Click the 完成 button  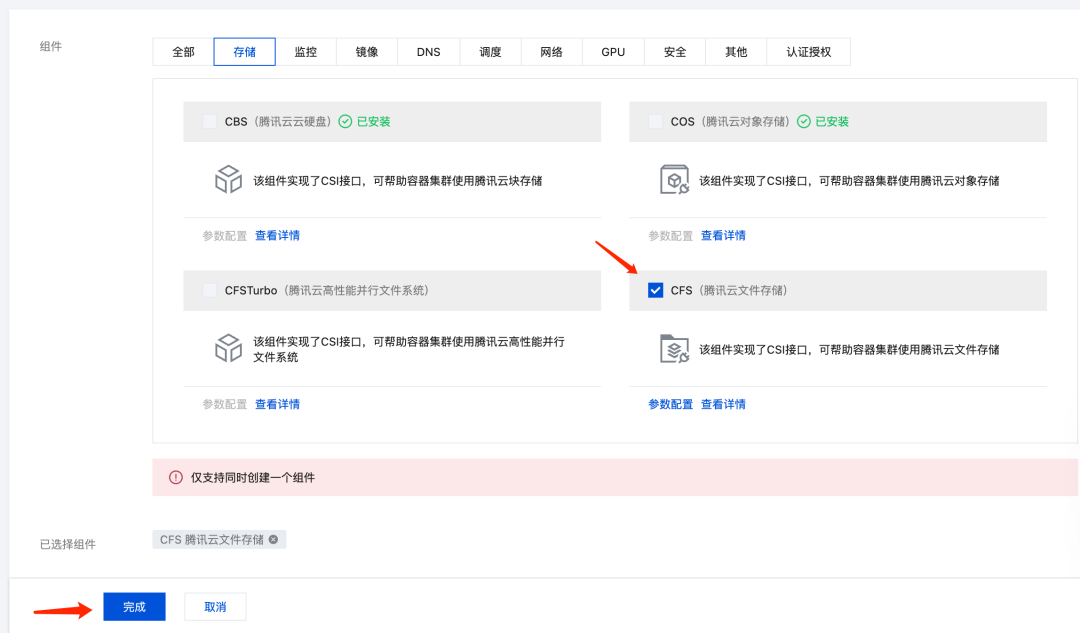(134, 607)
